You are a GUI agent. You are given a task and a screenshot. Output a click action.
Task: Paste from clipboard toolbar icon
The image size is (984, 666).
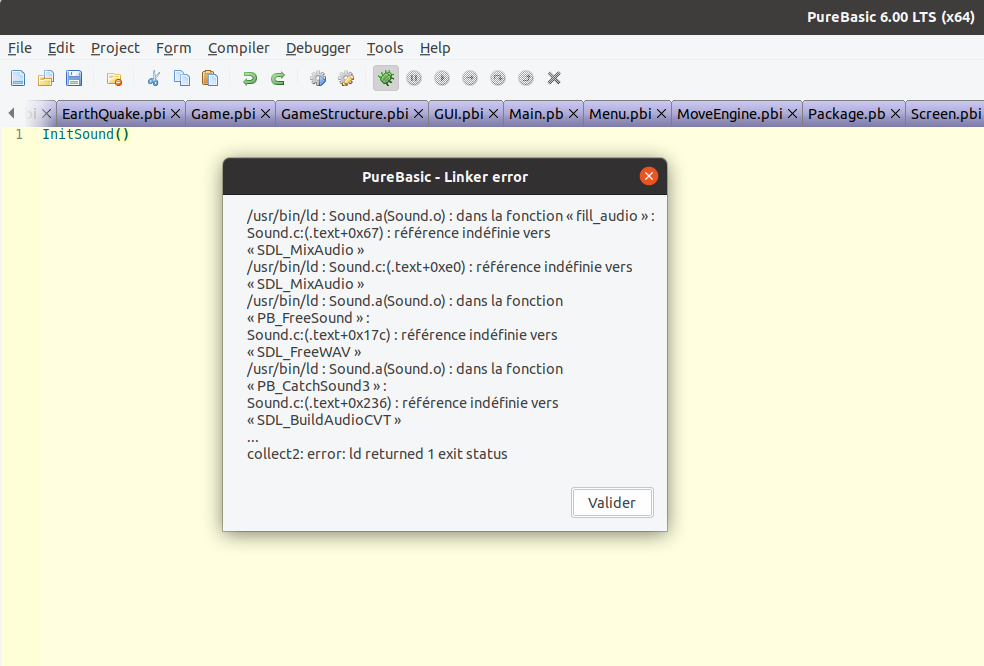[x=210, y=78]
